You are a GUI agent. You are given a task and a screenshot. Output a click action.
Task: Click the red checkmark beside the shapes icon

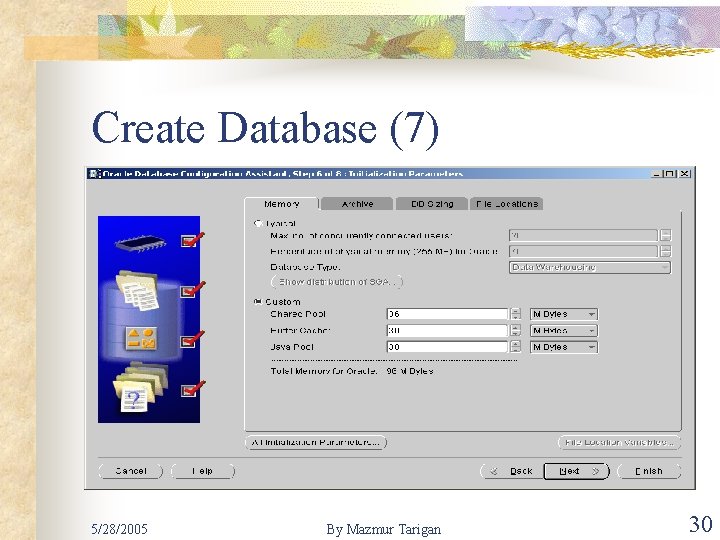point(192,339)
